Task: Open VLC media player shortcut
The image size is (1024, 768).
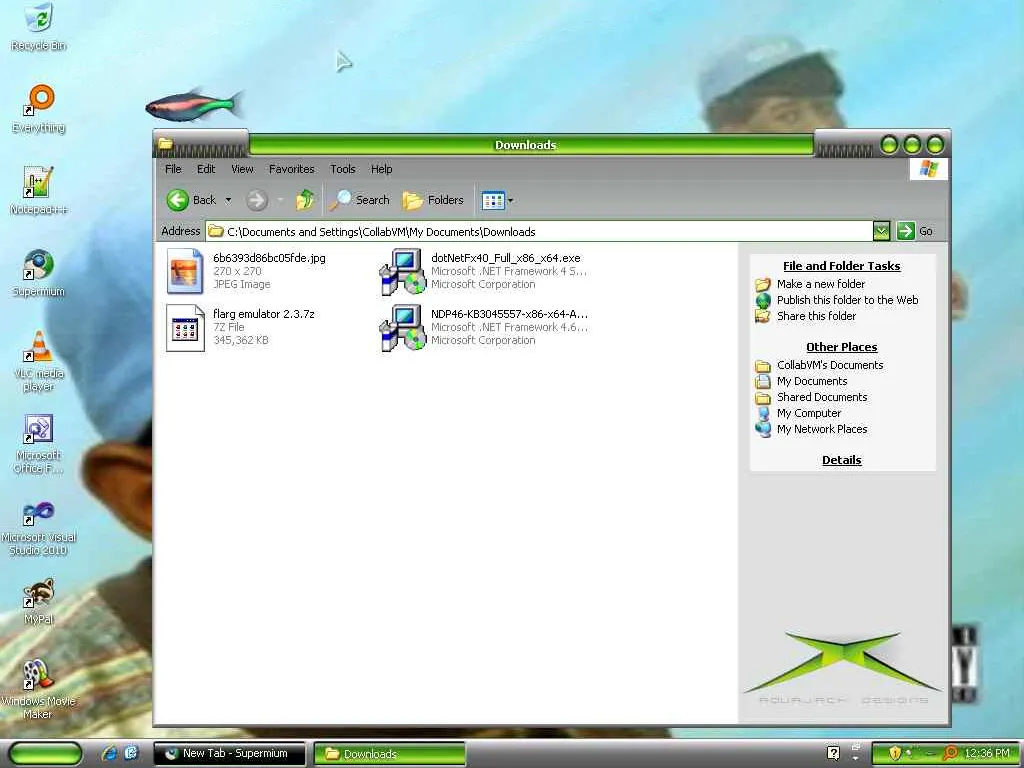Action: (x=39, y=361)
